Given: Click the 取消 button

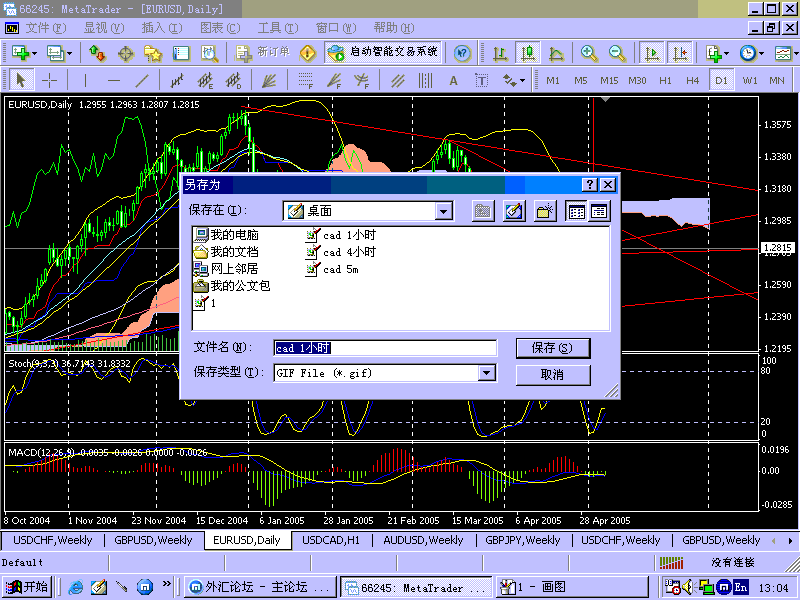Looking at the screenshot, I should click(552, 374).
